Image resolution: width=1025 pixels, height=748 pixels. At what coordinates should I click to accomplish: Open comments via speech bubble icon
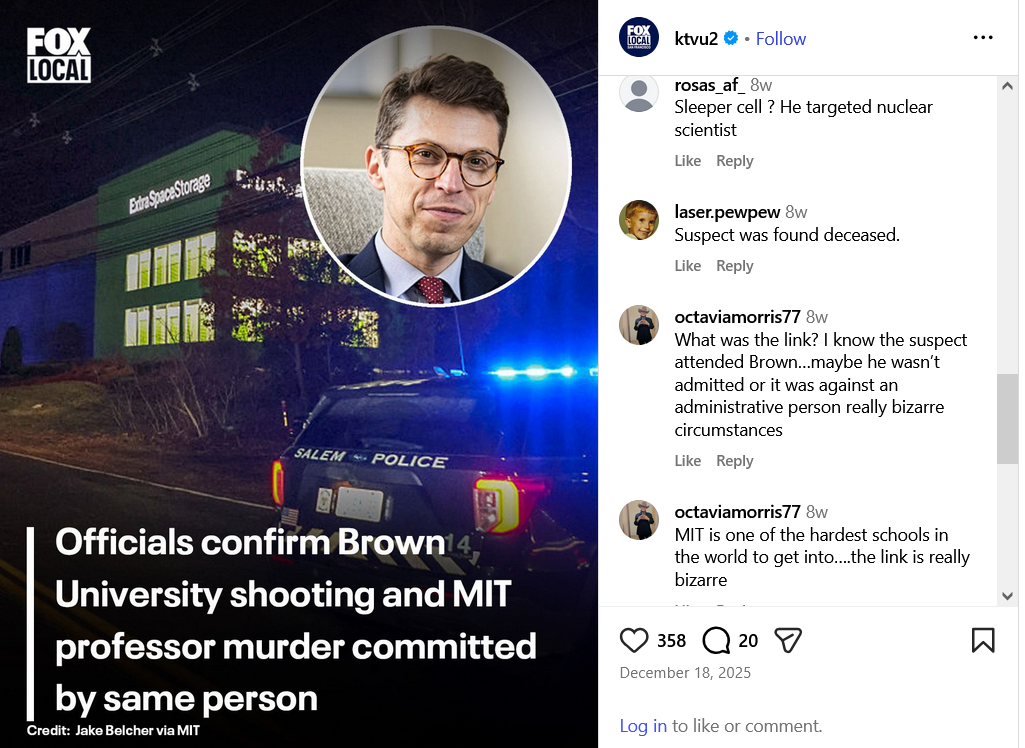tap(716, 640)
